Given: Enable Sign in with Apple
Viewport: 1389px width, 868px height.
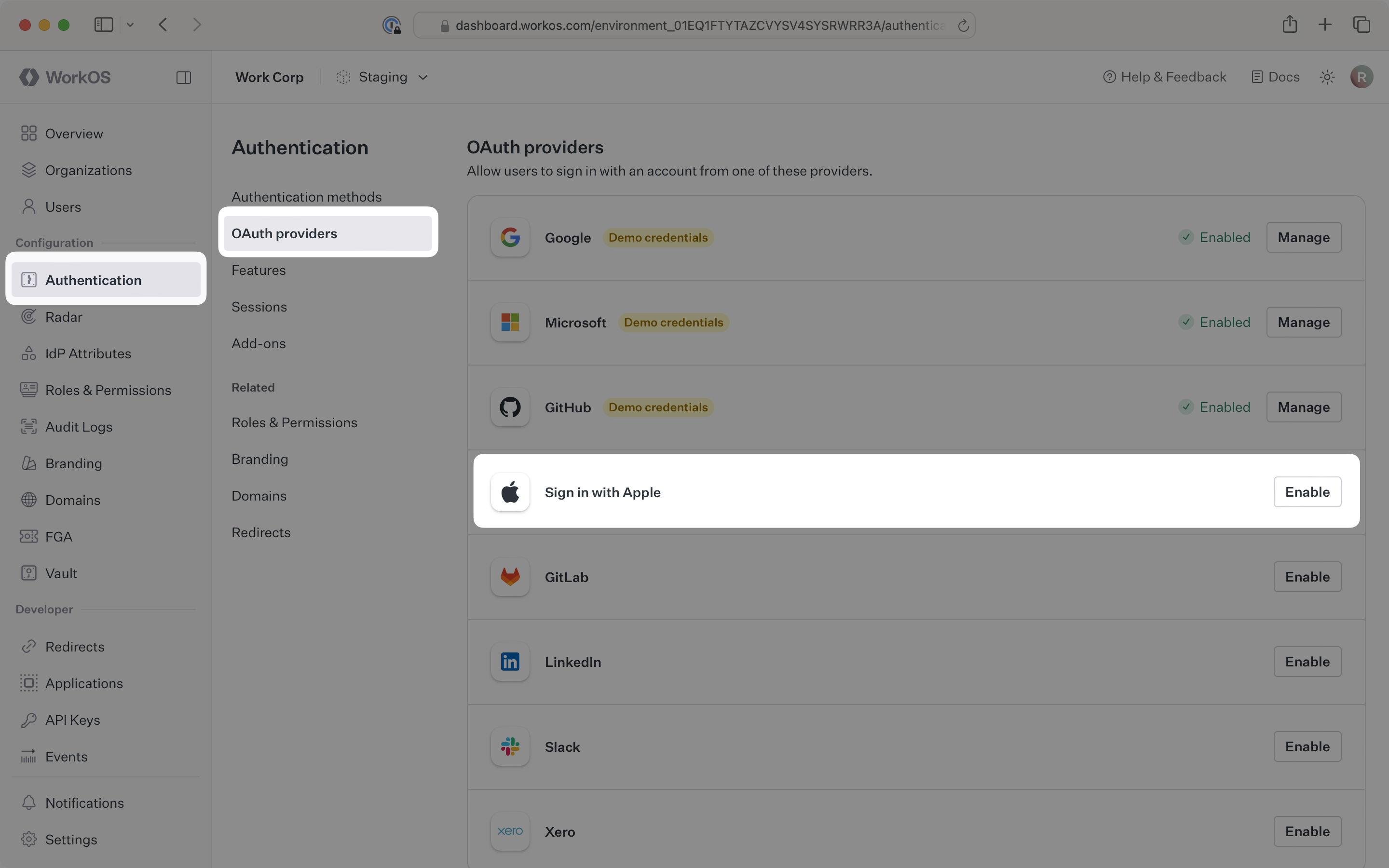Looking at the screenshot, I should click(1307, 492).
